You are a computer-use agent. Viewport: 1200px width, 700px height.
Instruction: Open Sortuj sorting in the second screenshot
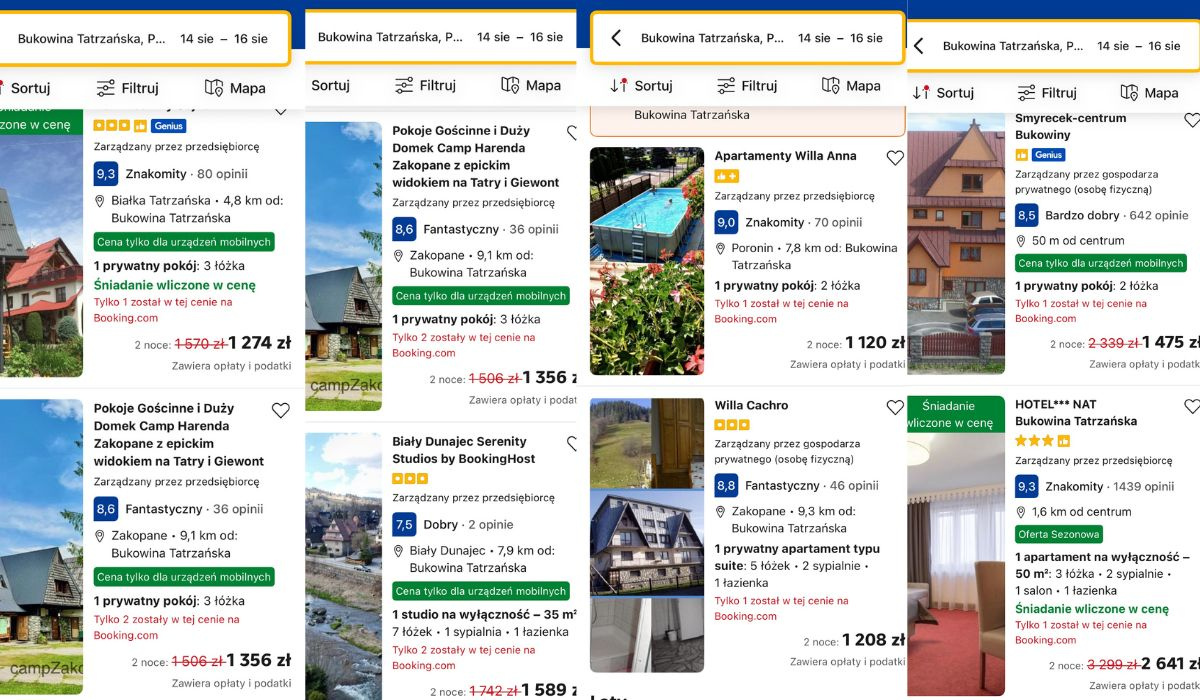tap(330, 85)
